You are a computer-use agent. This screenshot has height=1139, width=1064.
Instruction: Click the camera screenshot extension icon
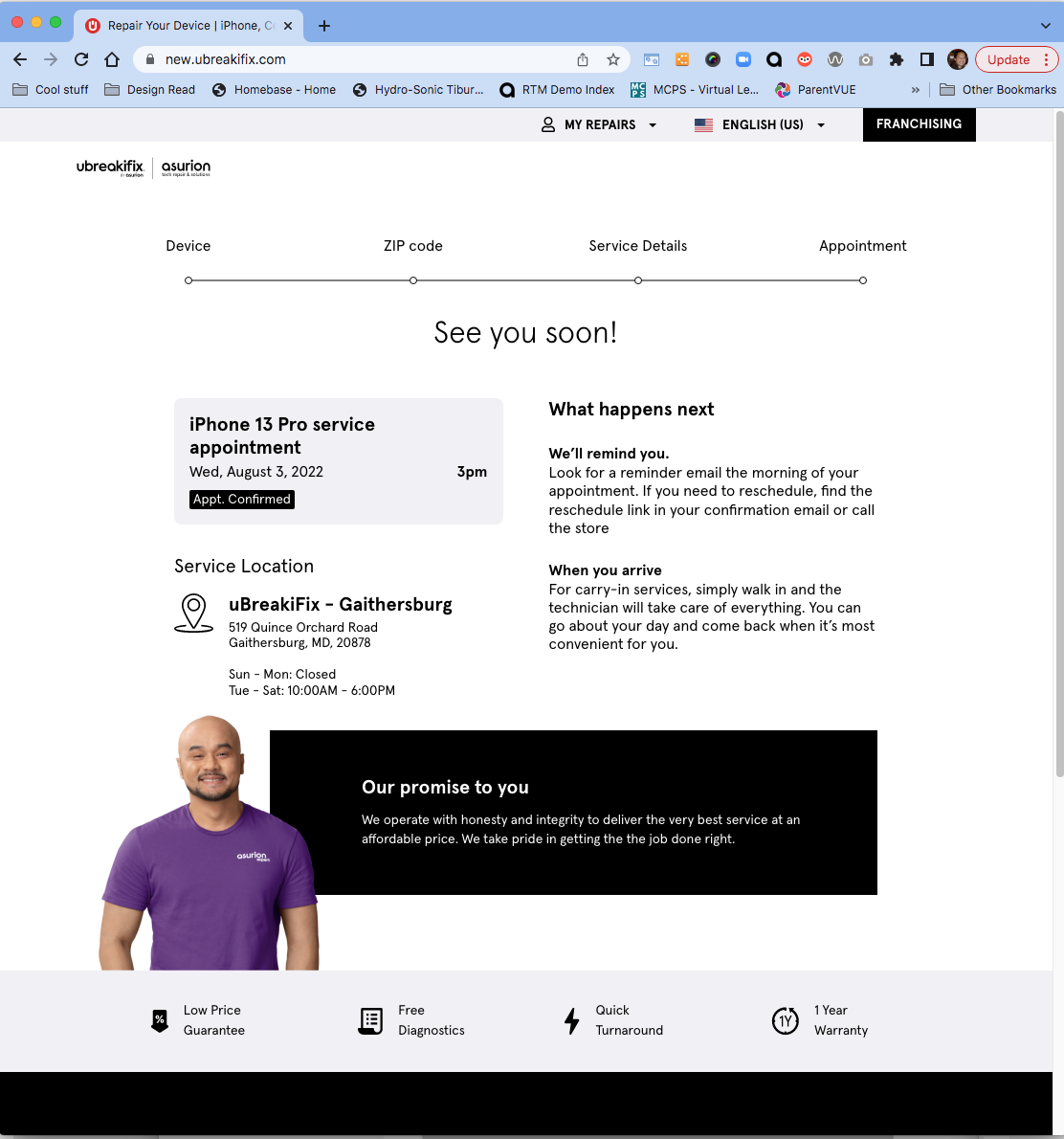click(x=866, y=59)
